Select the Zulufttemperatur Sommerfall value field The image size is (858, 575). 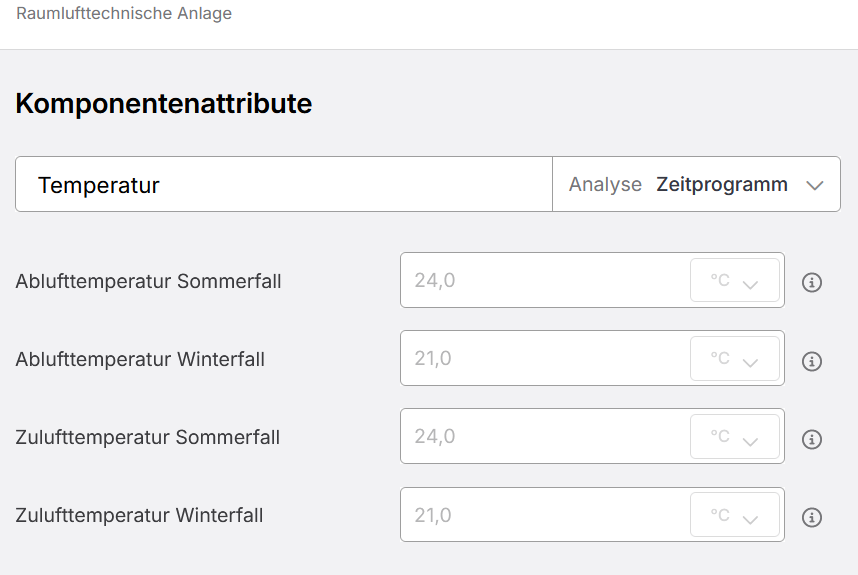[545, 436]
